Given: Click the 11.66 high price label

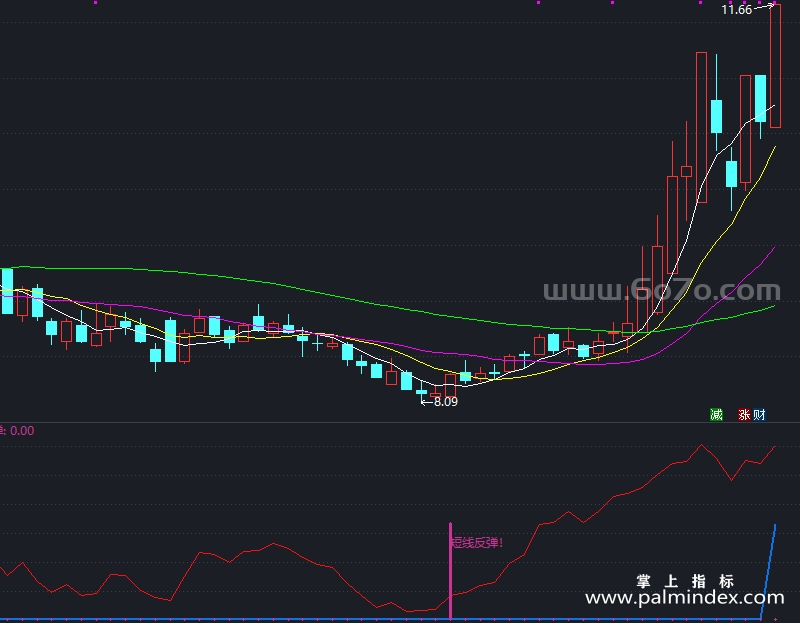Looking at the screenshot, I should 736,10.
